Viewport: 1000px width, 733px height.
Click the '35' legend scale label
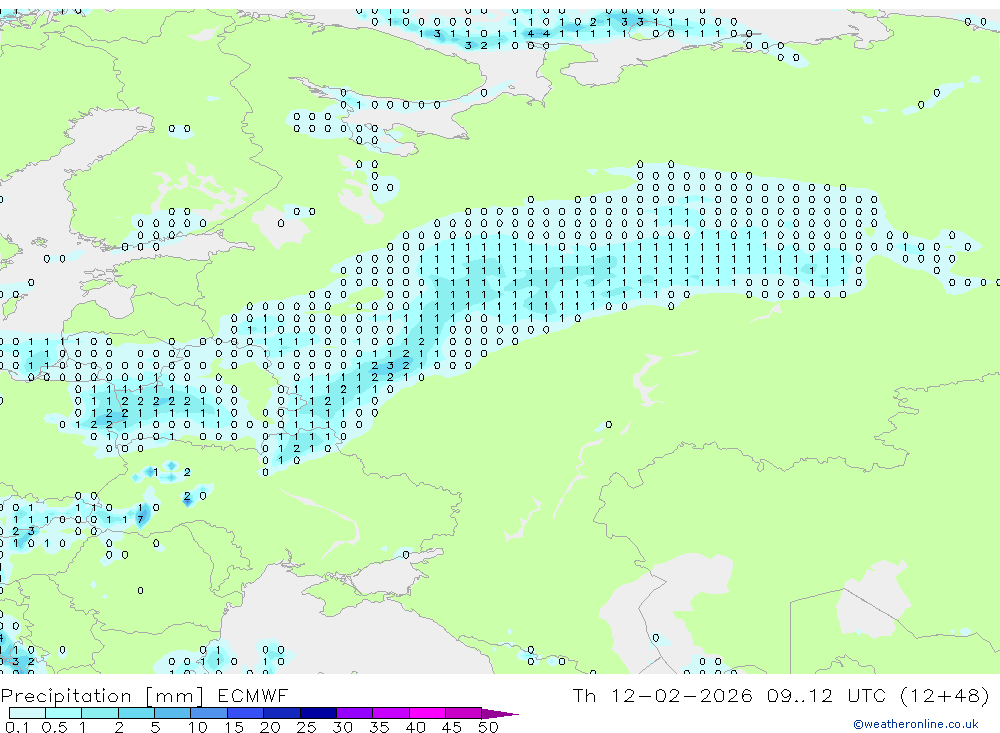[x=379, y=727]
